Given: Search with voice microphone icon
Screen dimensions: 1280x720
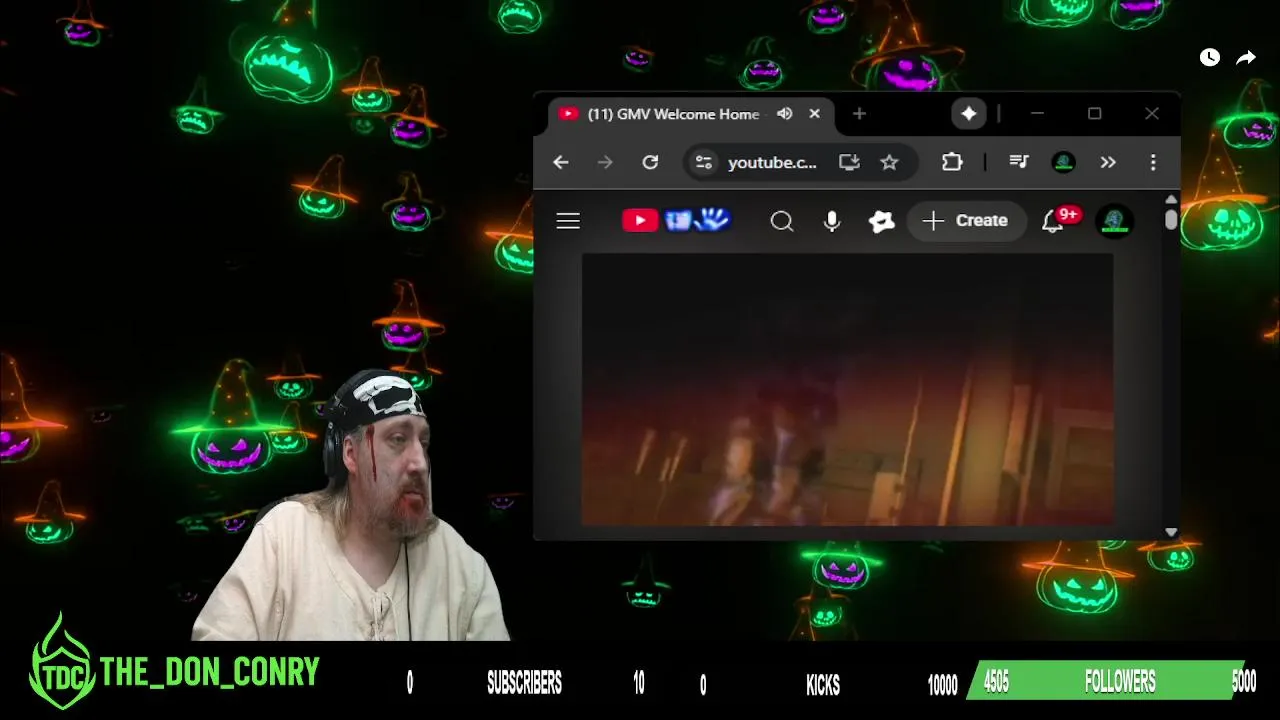Looking at the screenshot, I should click(x=832, y=221).
